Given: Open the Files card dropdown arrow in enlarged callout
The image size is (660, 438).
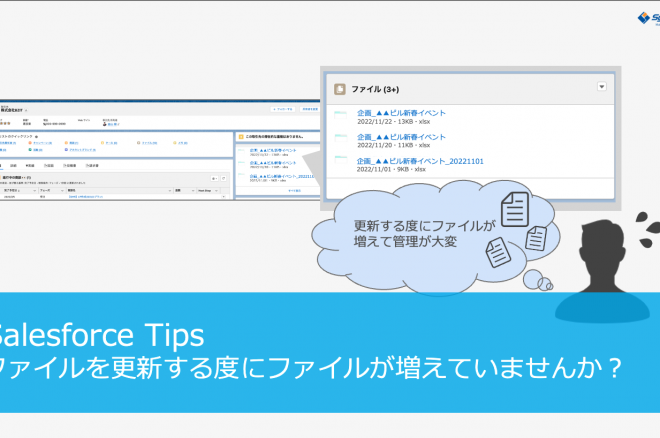Looking at the screenshot, I should [x=601, y=87].
